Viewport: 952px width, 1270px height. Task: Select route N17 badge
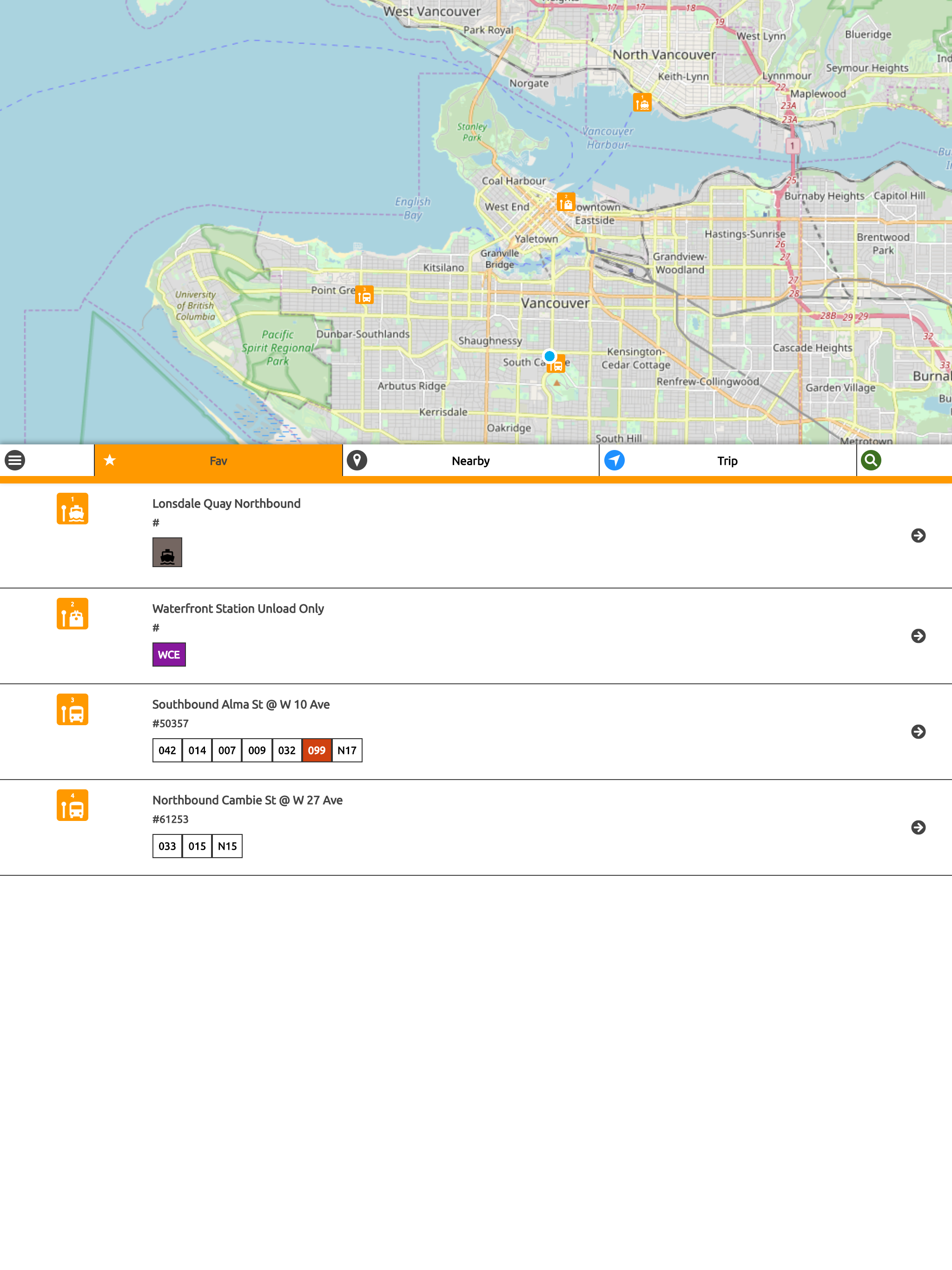coord(347,750)
